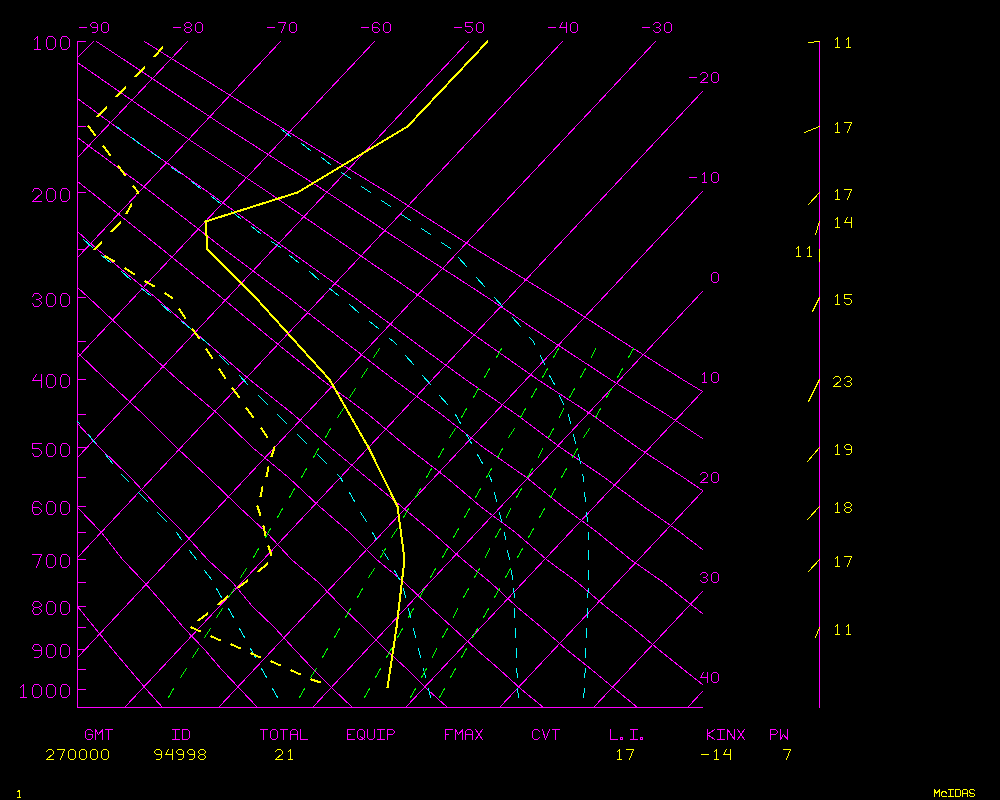This screenshot has width=1000, height=800.
Task: Select the station ID value 94998
Action: 180,755
